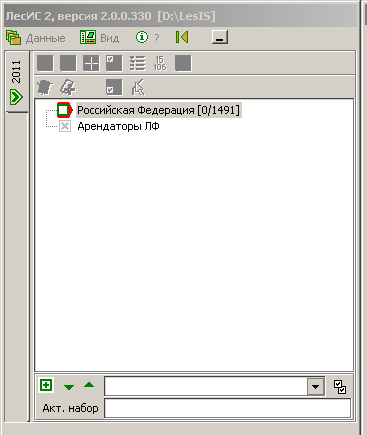Click the Акт. набор input field

pyautogui.click(x=228, y=408)
